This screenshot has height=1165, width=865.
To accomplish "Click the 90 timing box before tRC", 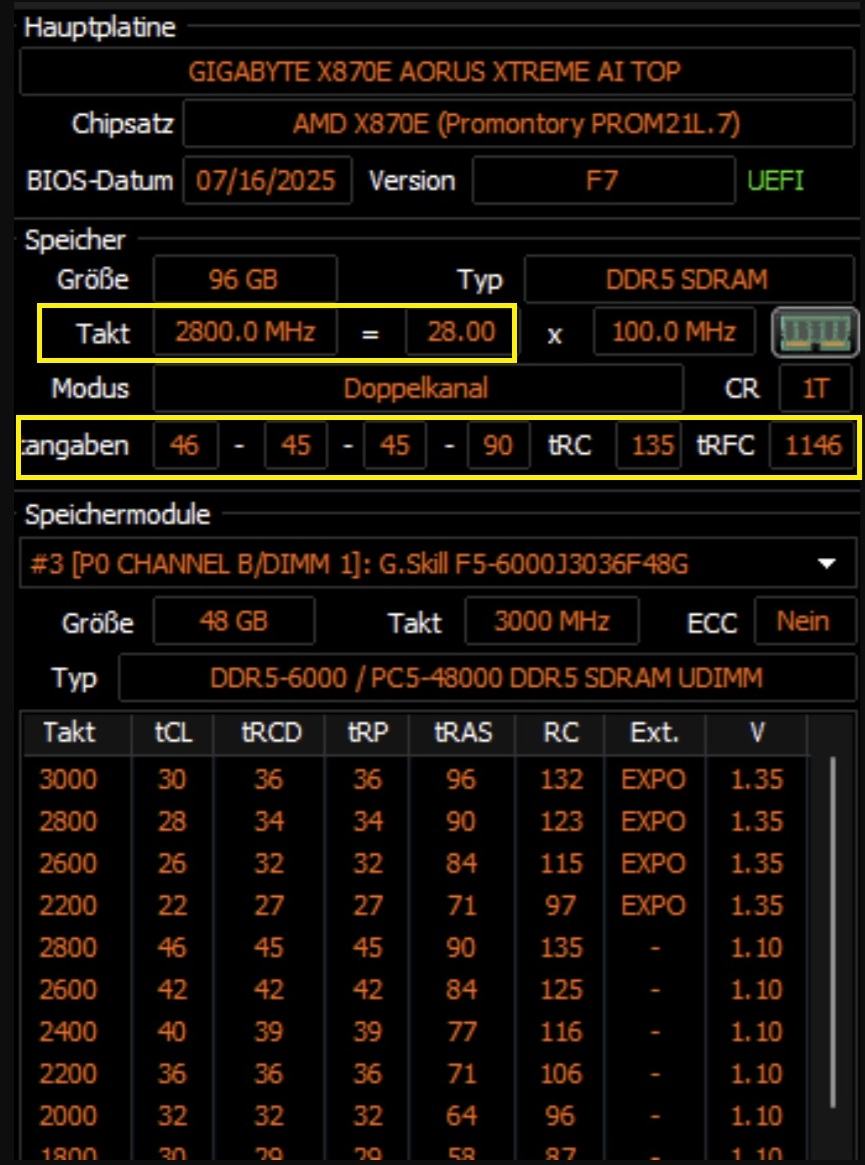I will 498,446.
